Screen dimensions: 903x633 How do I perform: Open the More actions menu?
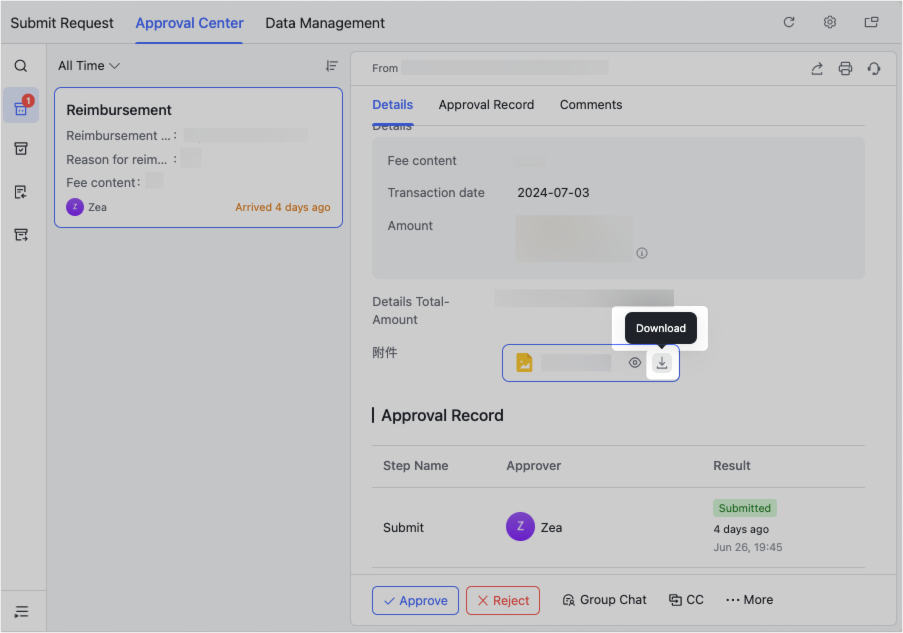(749, 600)
